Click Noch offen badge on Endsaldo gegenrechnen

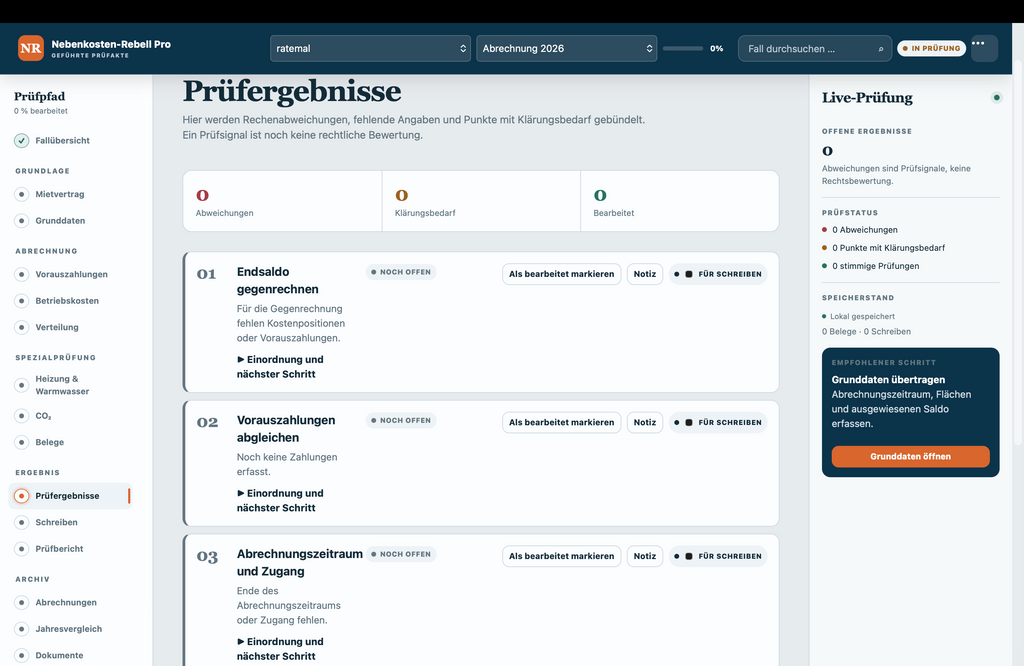click(401, 272)
